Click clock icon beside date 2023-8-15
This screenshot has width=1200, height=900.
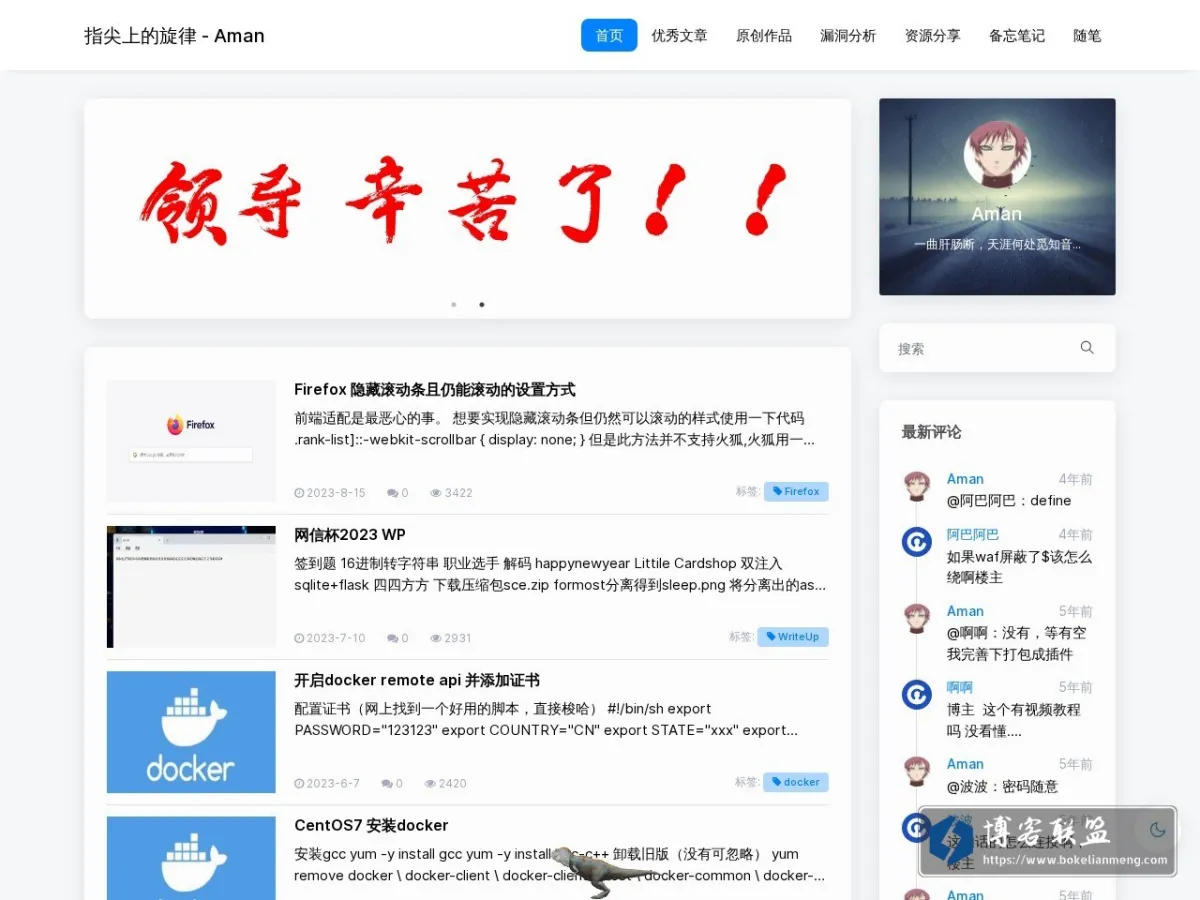(x=299, y=493)
